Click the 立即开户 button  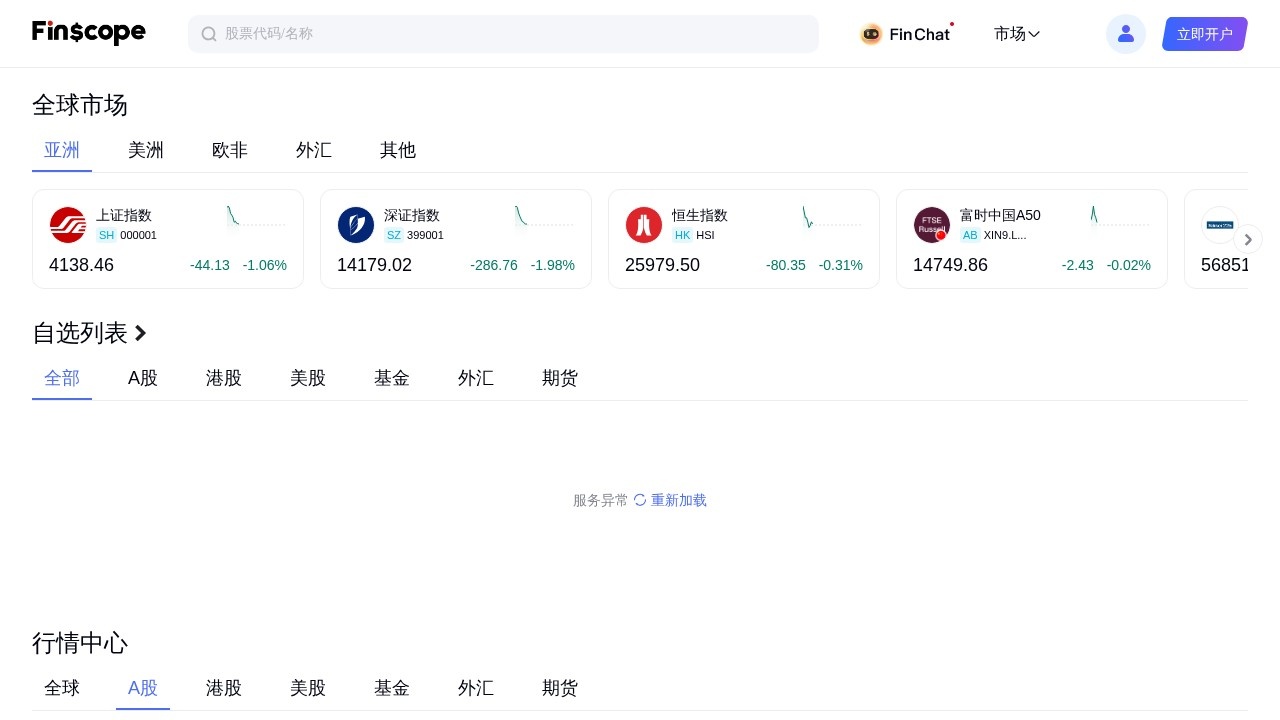[x=1204, y=34]
